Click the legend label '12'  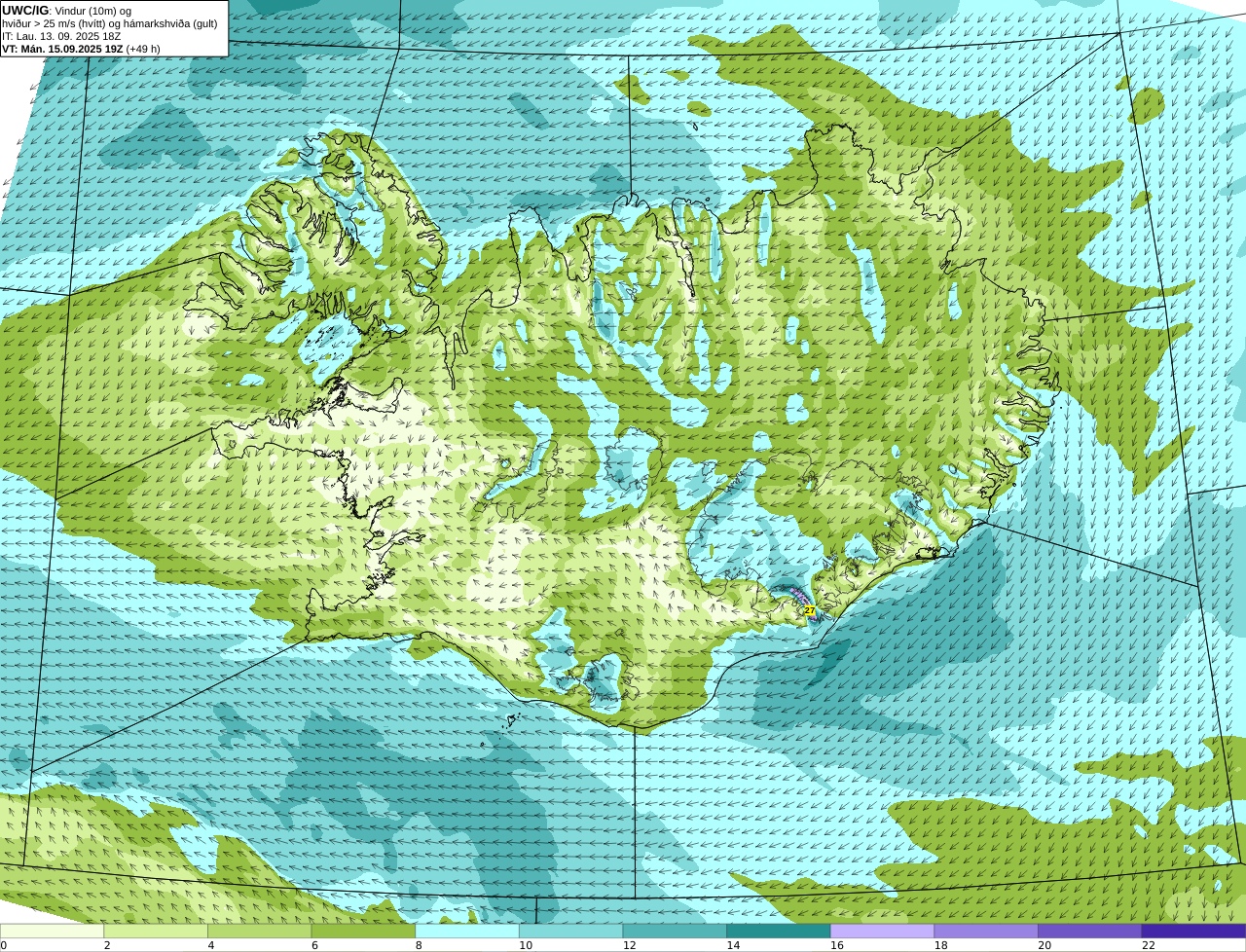point(630,945)
